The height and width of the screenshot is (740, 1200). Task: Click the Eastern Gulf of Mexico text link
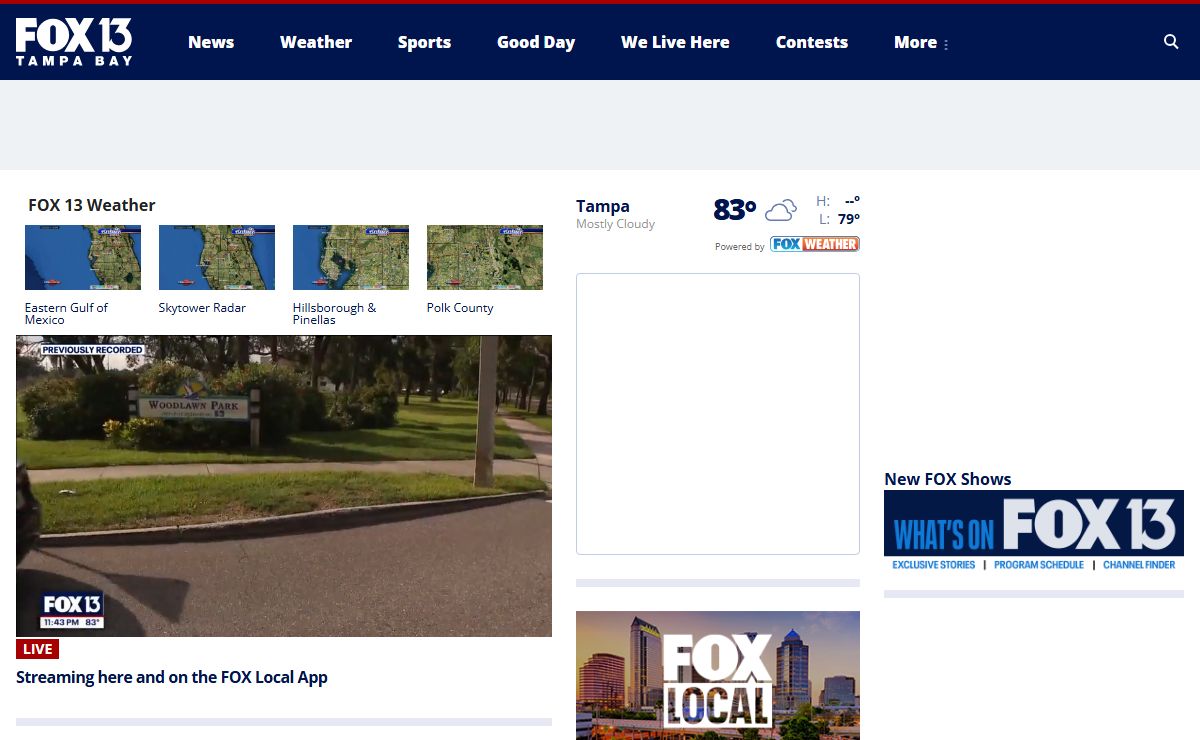(x=66, y=314)
